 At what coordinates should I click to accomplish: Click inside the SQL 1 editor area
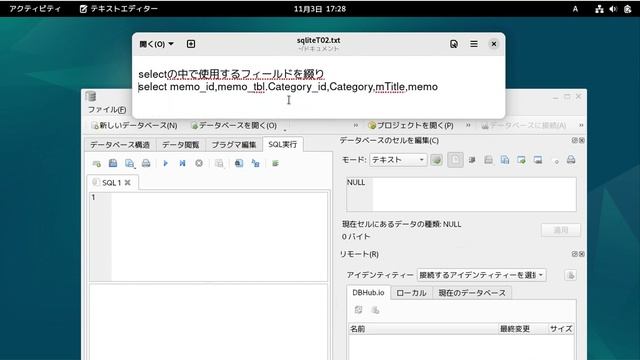pos(219,237)
